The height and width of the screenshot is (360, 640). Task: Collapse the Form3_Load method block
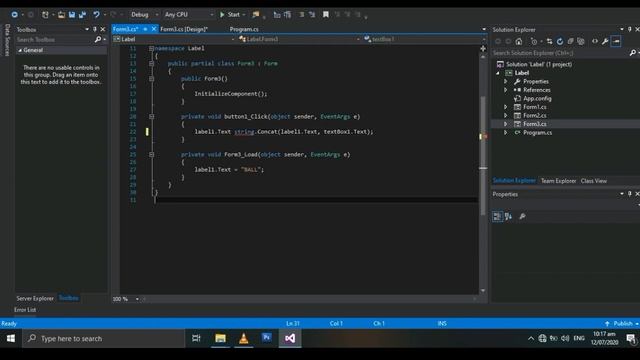(x=151, y=155)
